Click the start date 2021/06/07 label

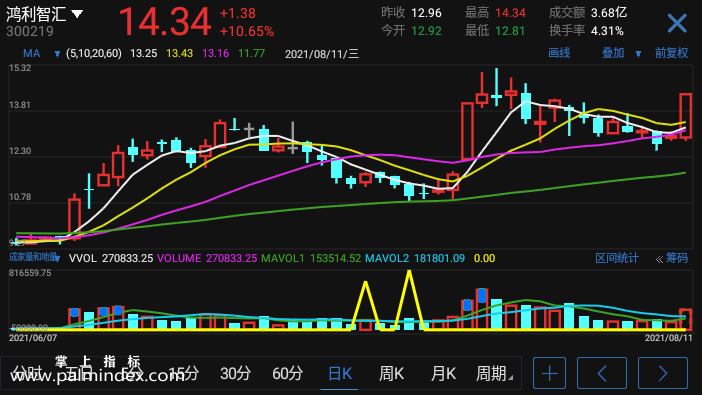[33, 338]
